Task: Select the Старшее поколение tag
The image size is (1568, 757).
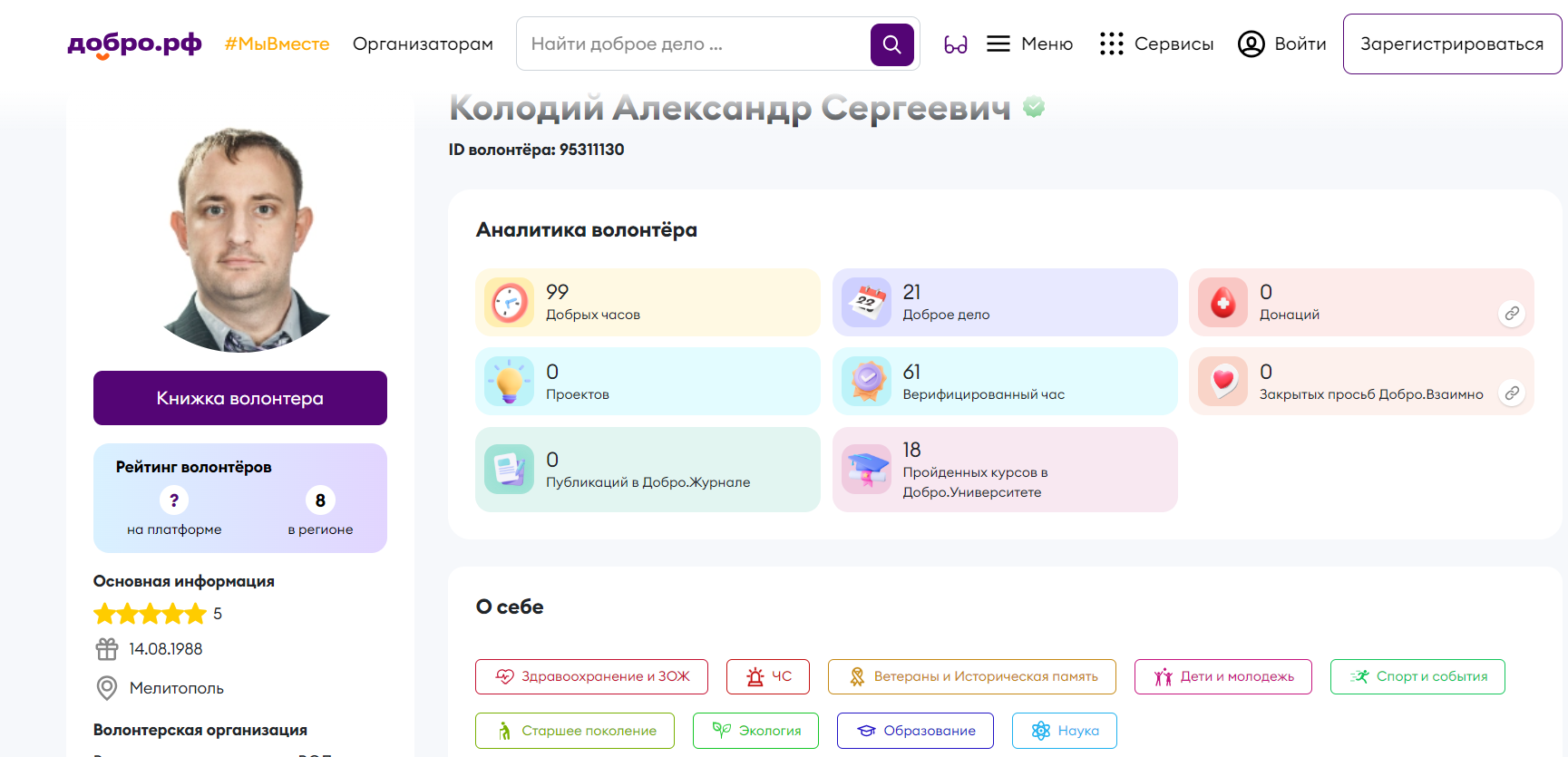Action: 575,731
